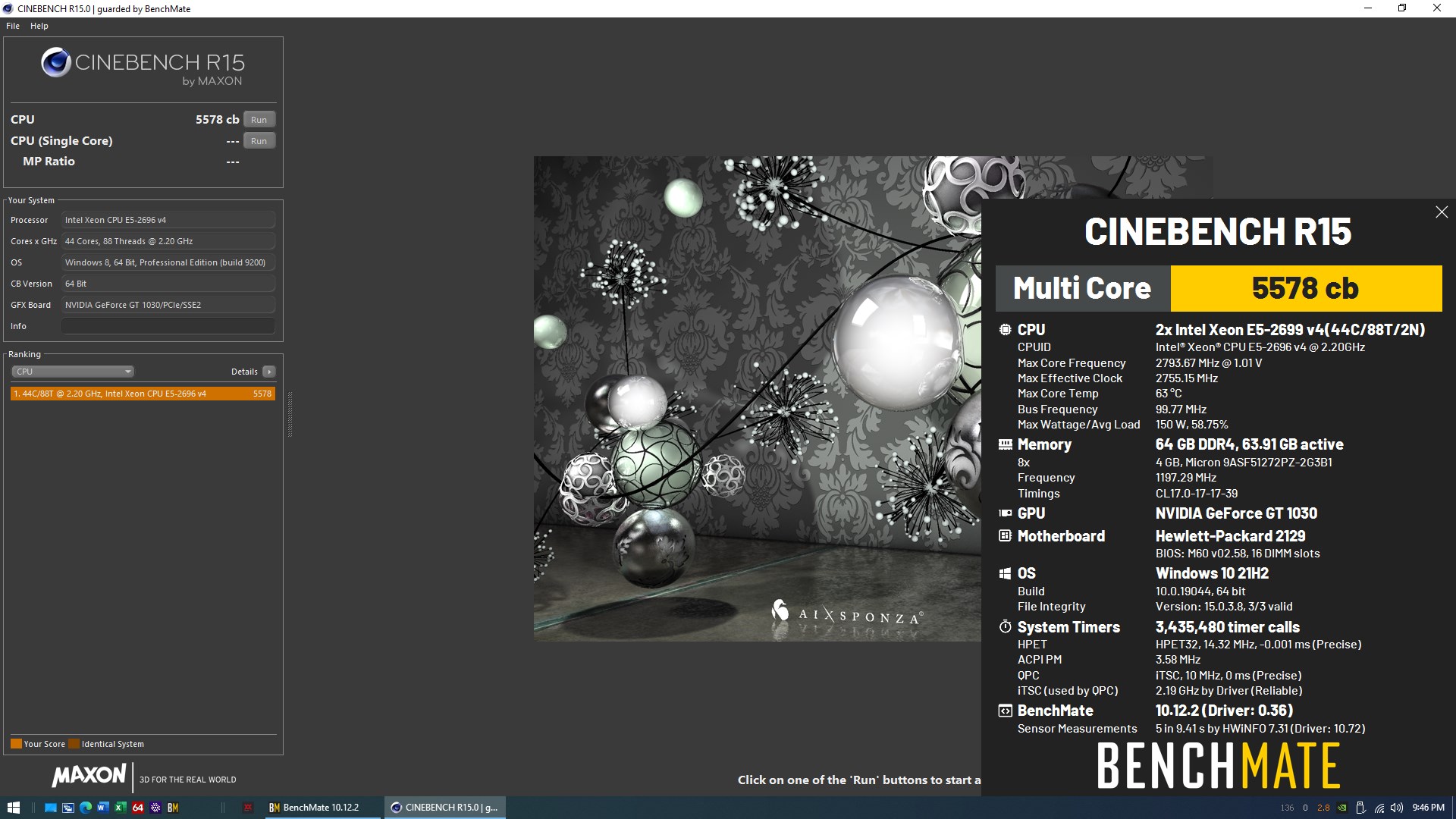Click the empty Info input field

pos(168,326)
